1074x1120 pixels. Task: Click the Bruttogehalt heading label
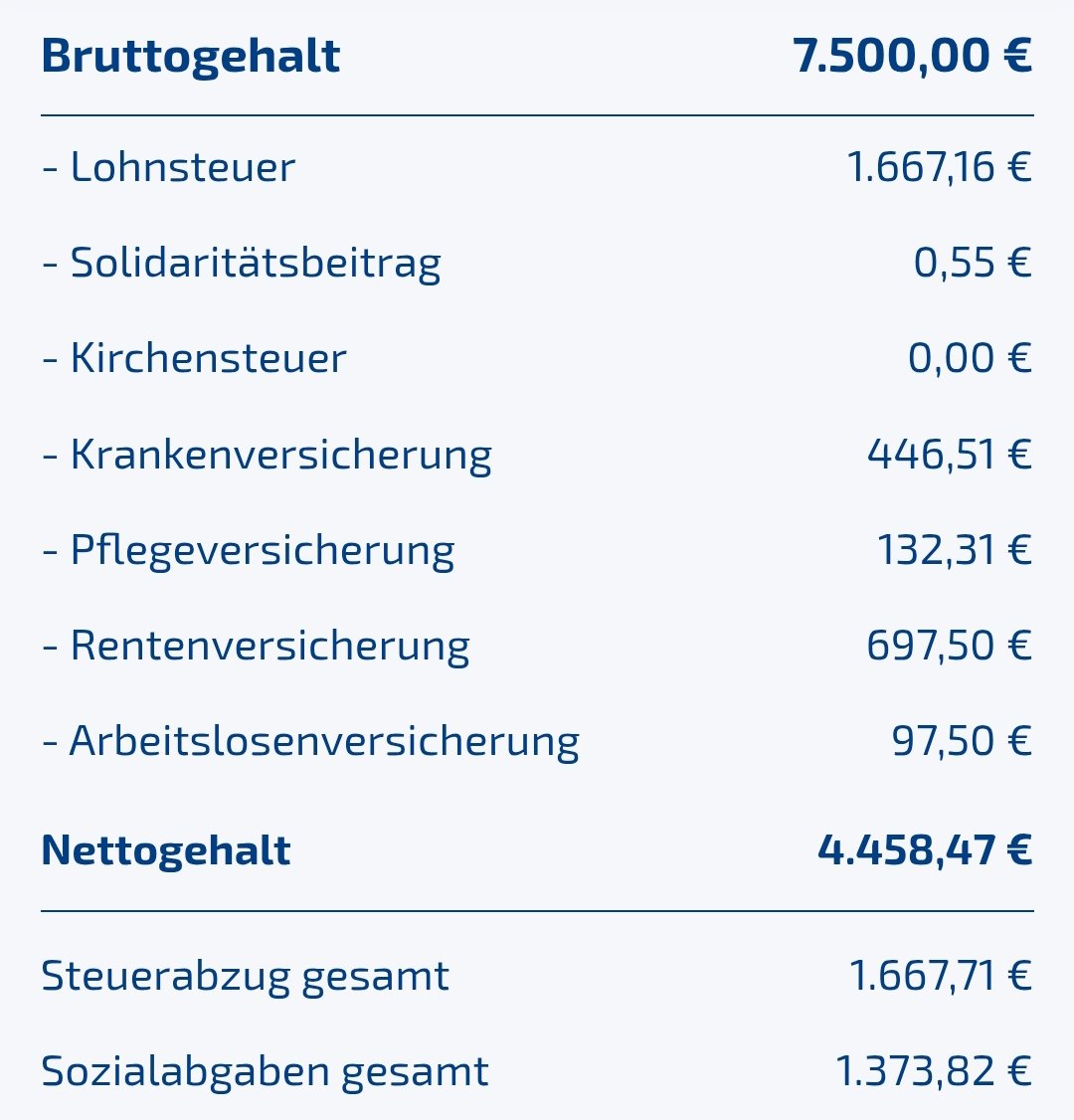[190, 56]
